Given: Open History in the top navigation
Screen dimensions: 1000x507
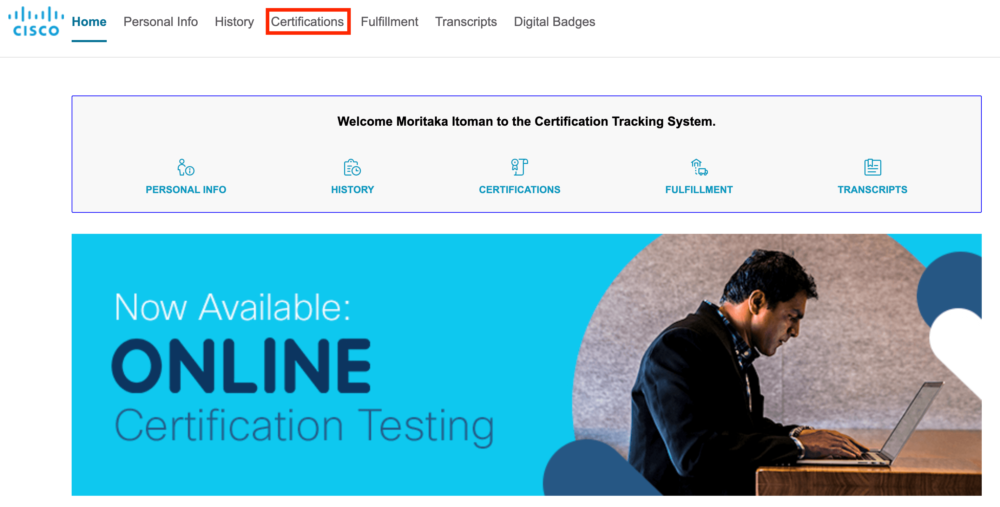Looking at the screenshot, I should pyautogui.click(x=234, y=22).
